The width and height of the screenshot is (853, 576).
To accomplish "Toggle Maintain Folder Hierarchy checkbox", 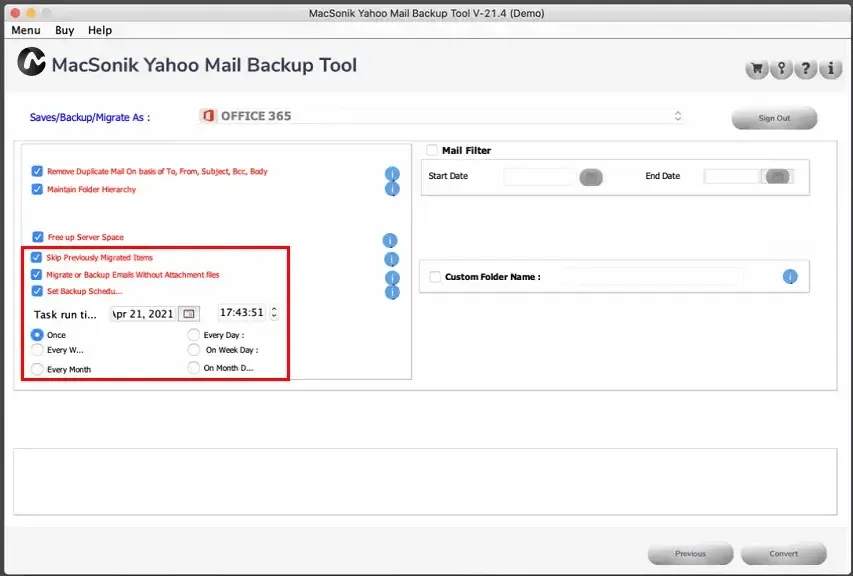I will [37, 189].
